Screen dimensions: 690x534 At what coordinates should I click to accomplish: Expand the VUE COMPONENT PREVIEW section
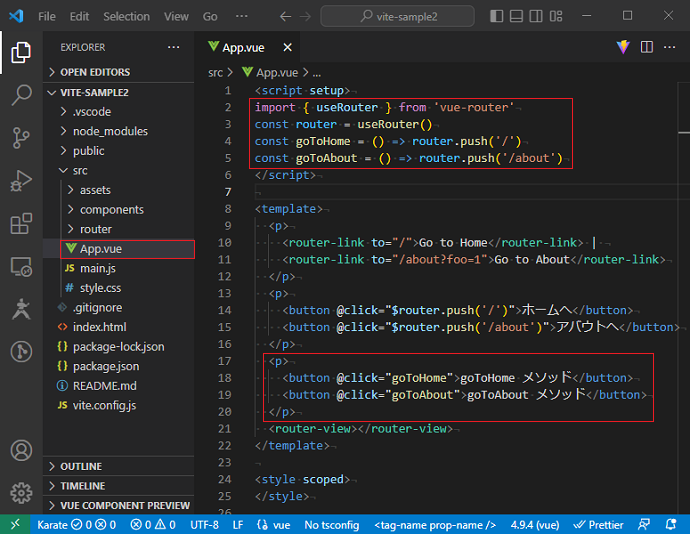119,505
